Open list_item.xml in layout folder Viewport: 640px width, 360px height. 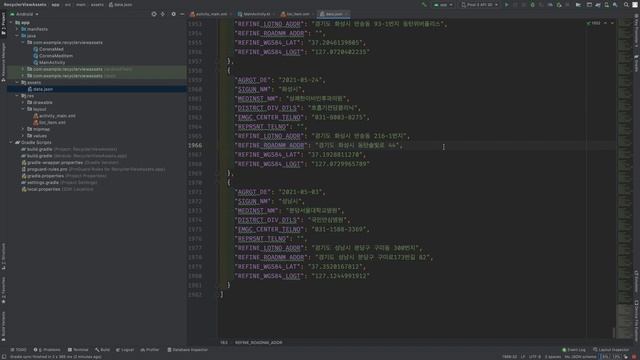coord(52,122)
